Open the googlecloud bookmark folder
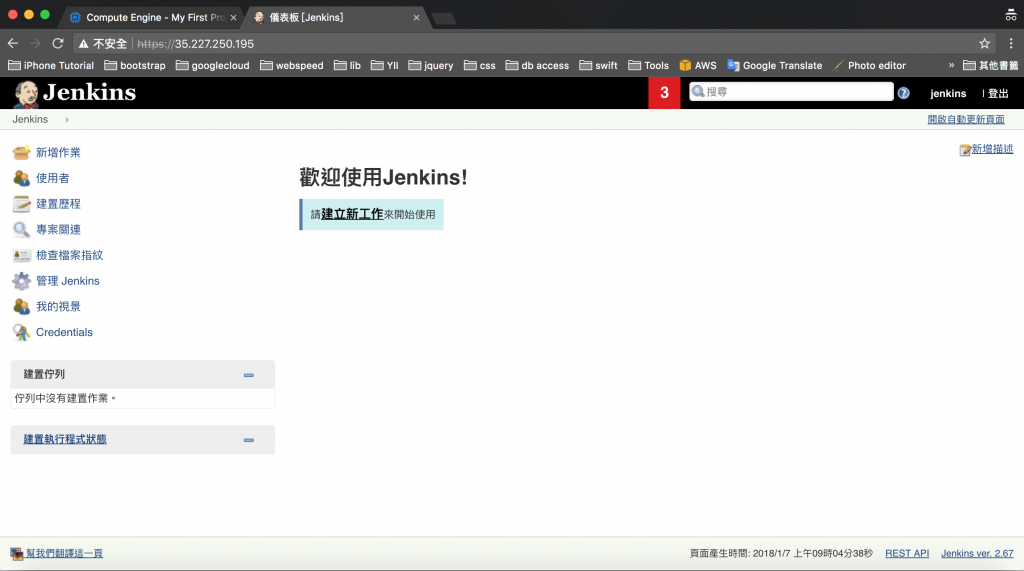This screenshot has height=571, width=1024. point(213,65)
